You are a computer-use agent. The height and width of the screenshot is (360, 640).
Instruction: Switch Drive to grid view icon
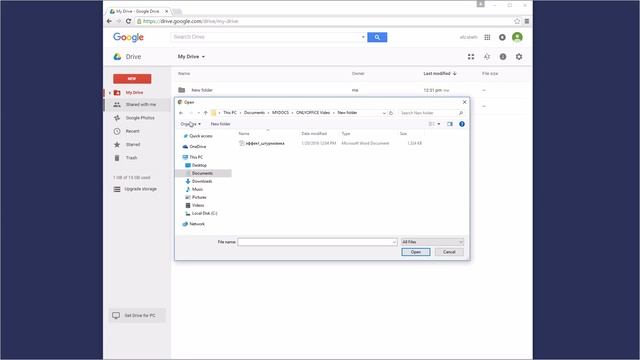(471, 57)
